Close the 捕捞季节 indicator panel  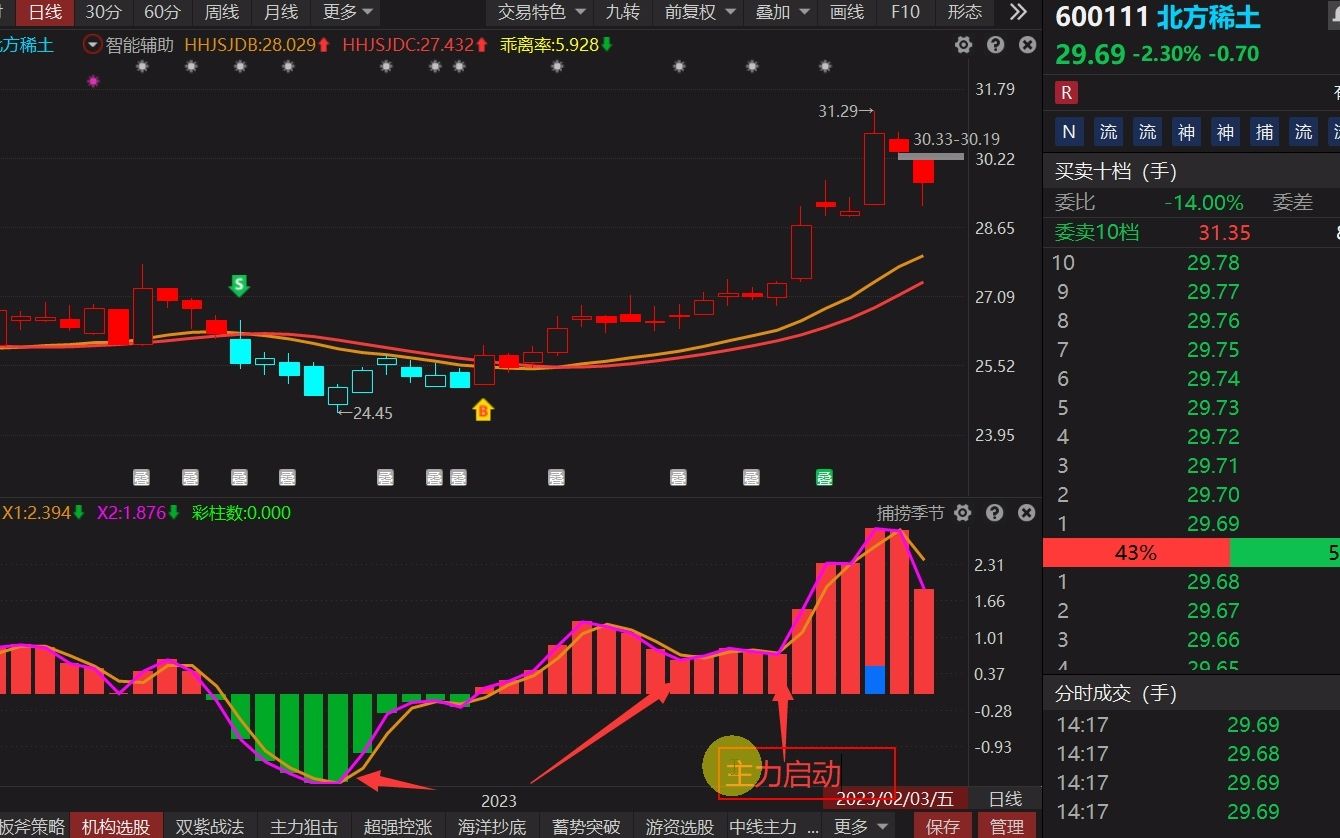pyautogui.click(x=1027, y=513)
